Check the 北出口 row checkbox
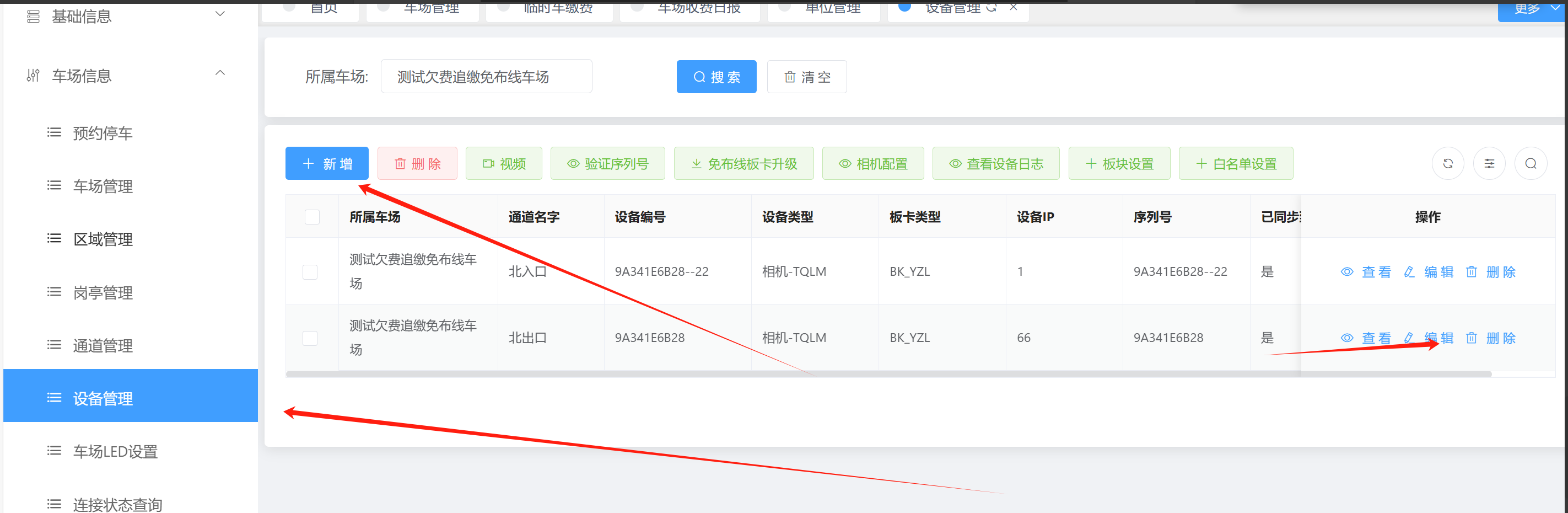This screenshot has width=1568, height=513. point(310,338)
